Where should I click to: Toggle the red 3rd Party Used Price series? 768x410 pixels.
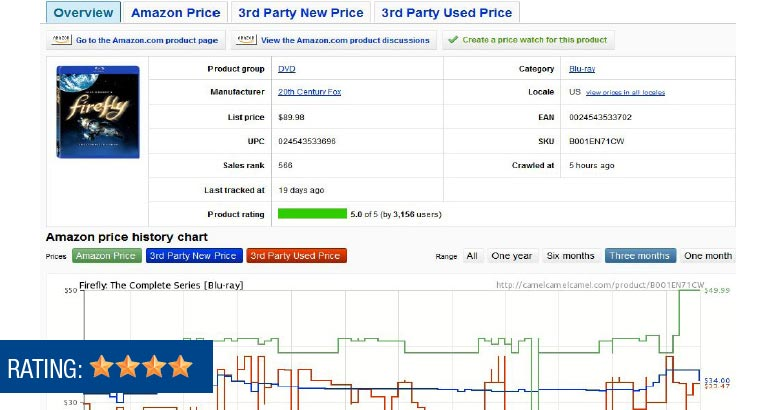296,256
